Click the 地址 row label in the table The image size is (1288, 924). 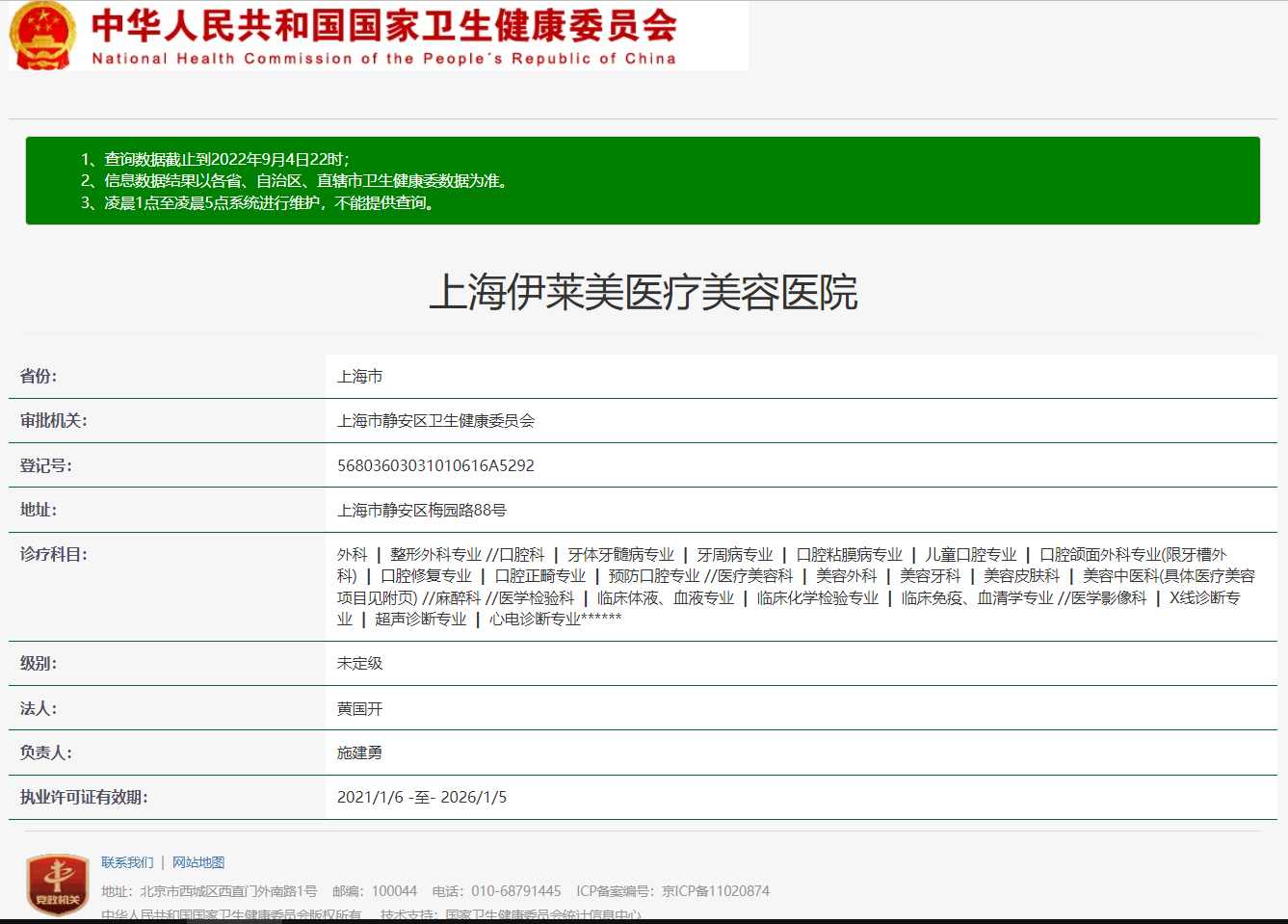[39, 510]
